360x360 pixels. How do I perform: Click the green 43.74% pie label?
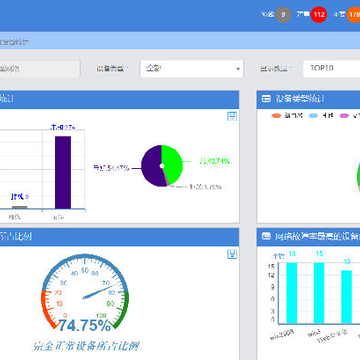pos(215,161)
